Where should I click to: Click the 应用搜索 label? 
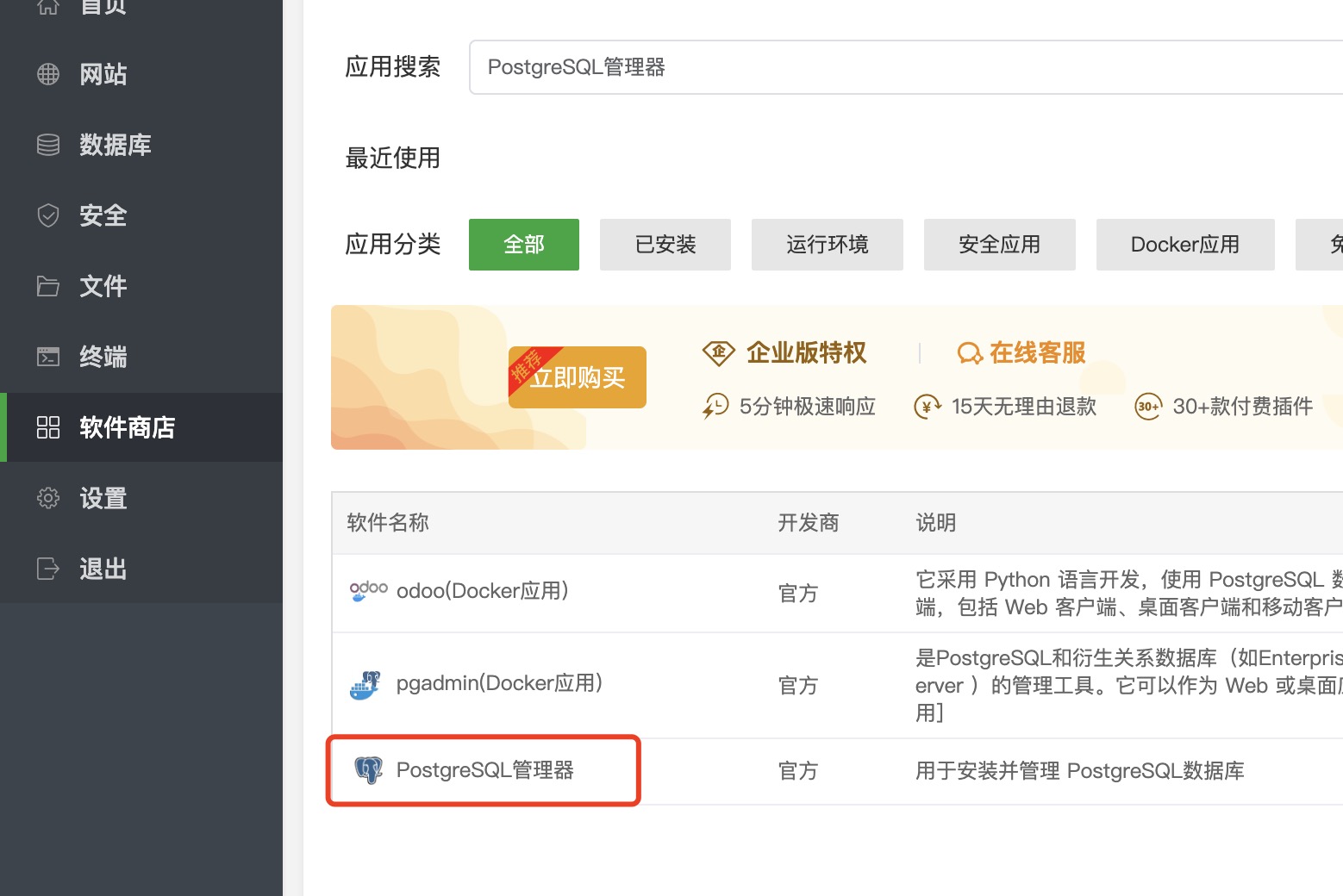point(393,67)
